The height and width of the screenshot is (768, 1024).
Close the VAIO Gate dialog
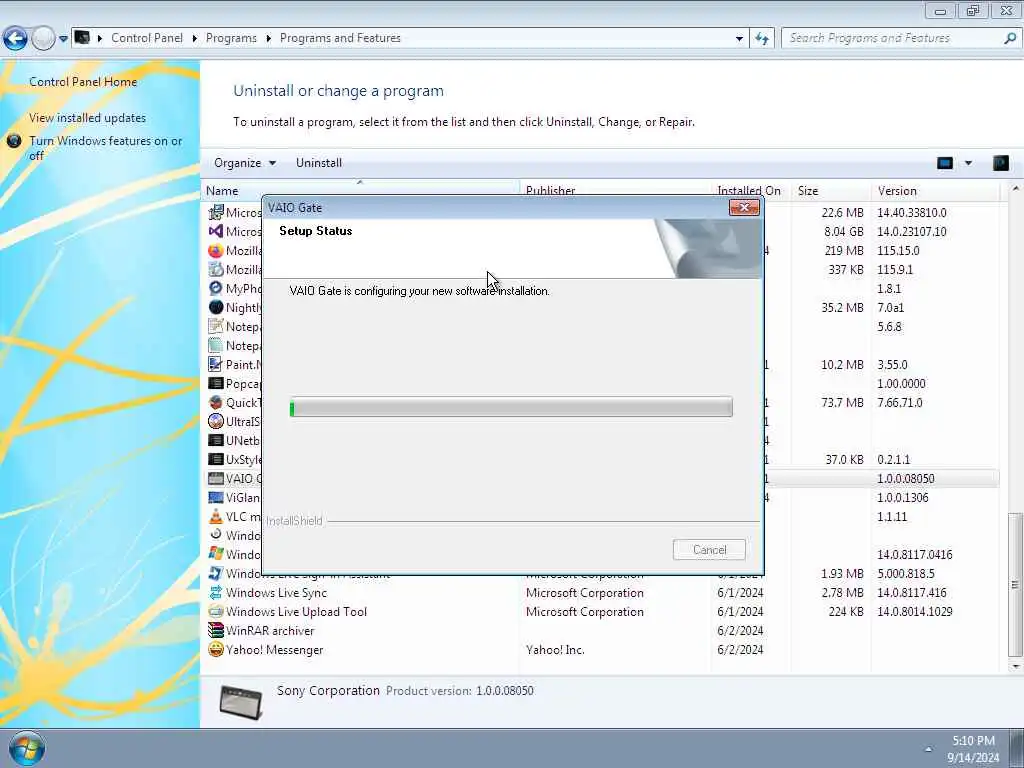click(x=744, y=208)
